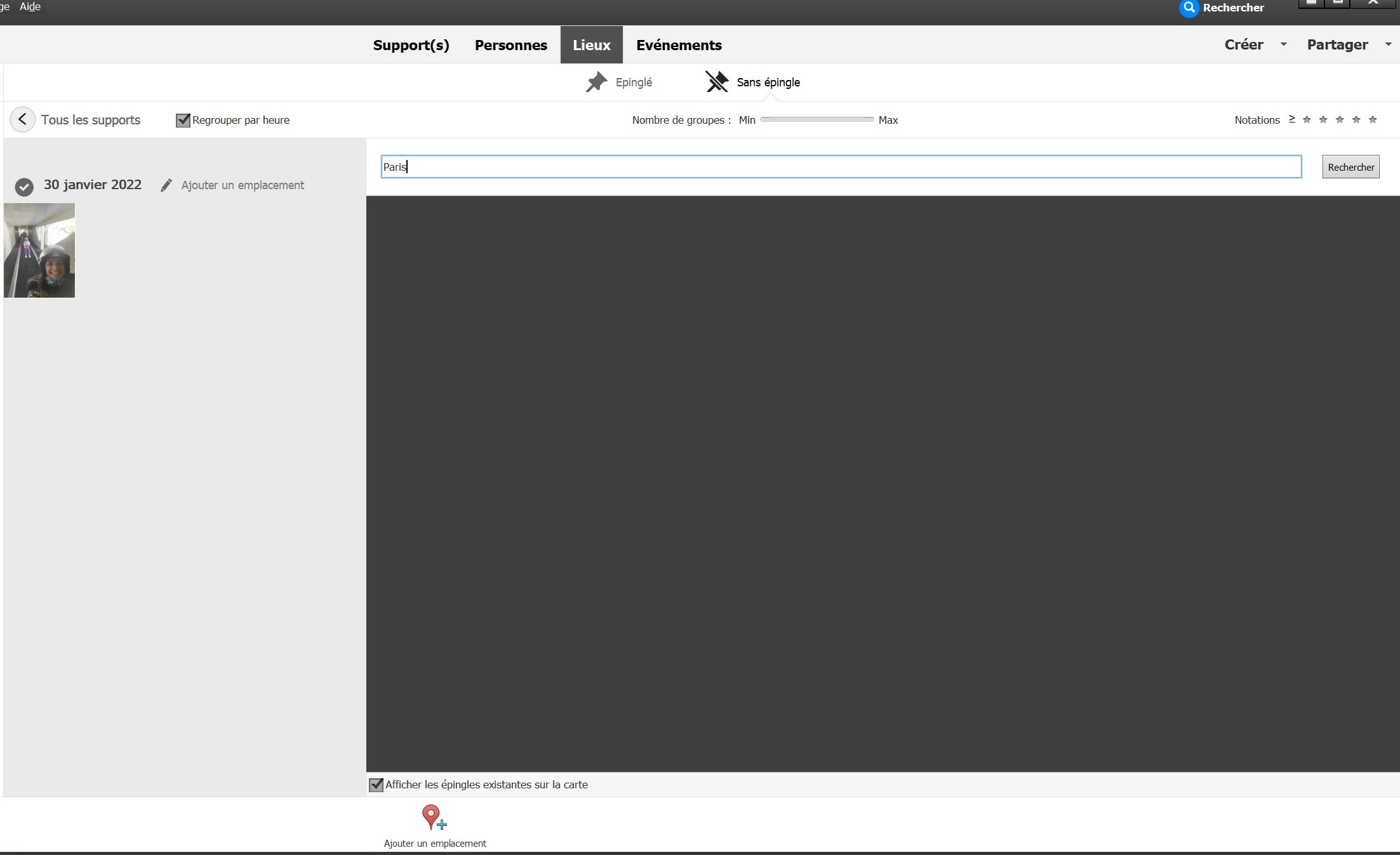Click the Sans épingle crossed-pin icon
Viewport: 1400px width, 855px height.
717,82
